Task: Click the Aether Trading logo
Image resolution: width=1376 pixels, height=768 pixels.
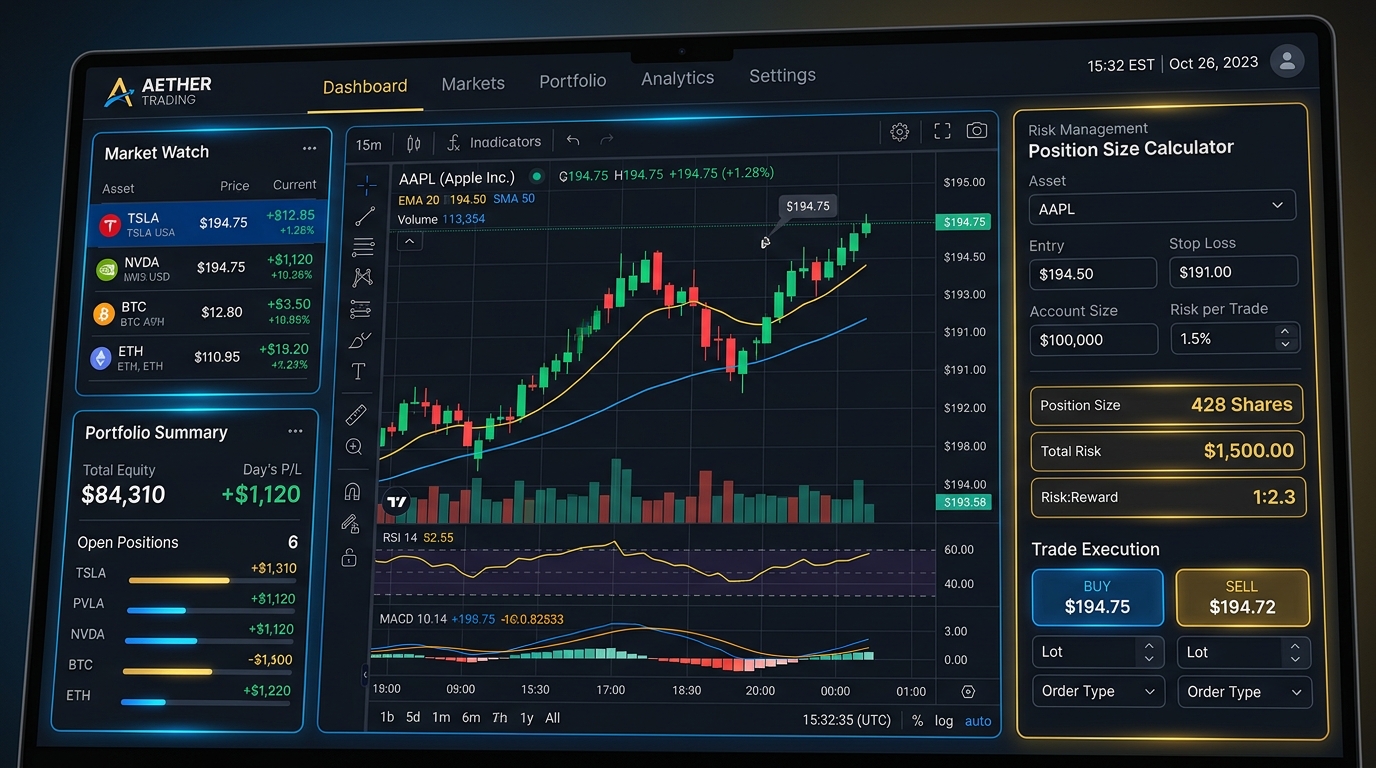Action: click(158, 91)
